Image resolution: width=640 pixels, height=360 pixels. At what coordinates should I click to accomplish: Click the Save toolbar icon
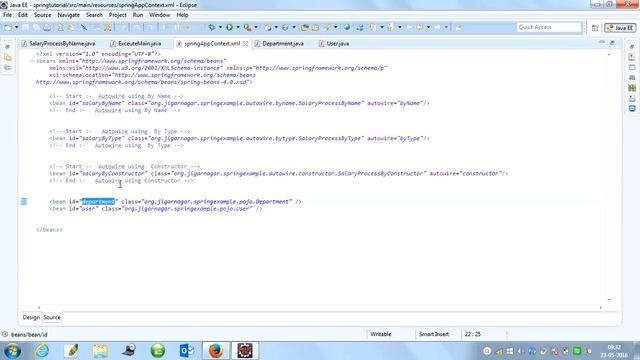click(x=26, y=27)
